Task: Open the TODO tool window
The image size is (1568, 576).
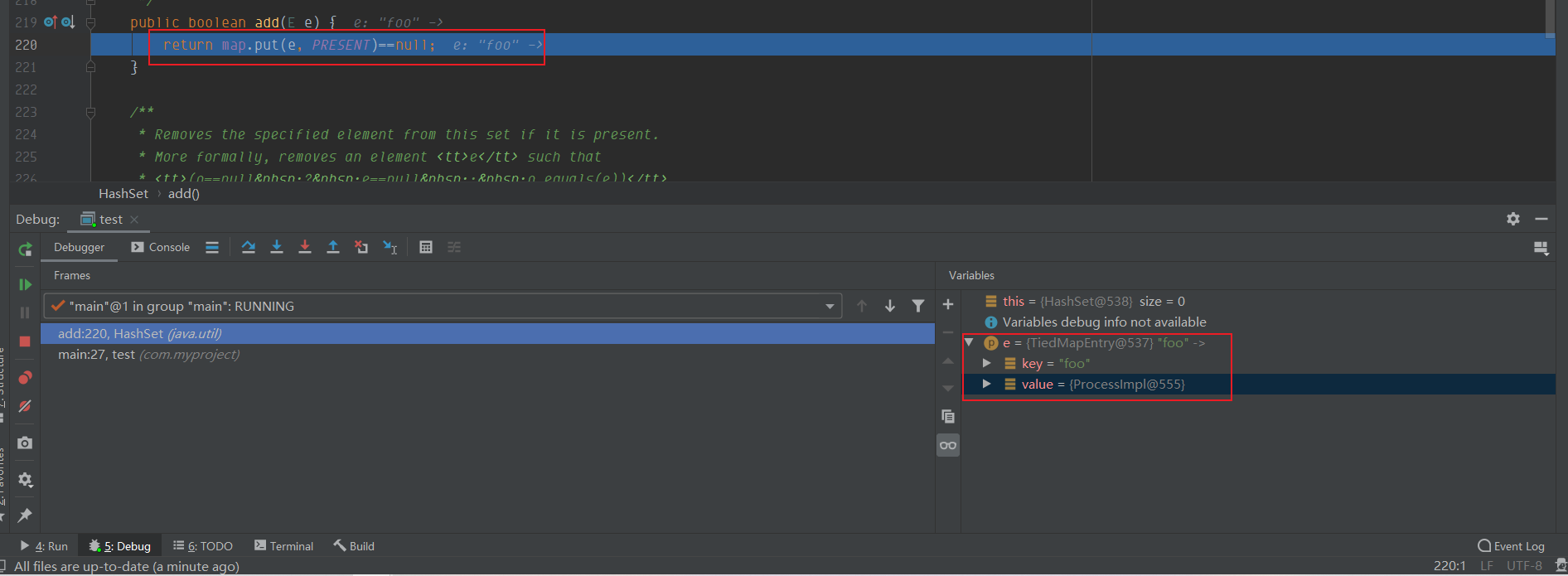Action: point(203,546)
